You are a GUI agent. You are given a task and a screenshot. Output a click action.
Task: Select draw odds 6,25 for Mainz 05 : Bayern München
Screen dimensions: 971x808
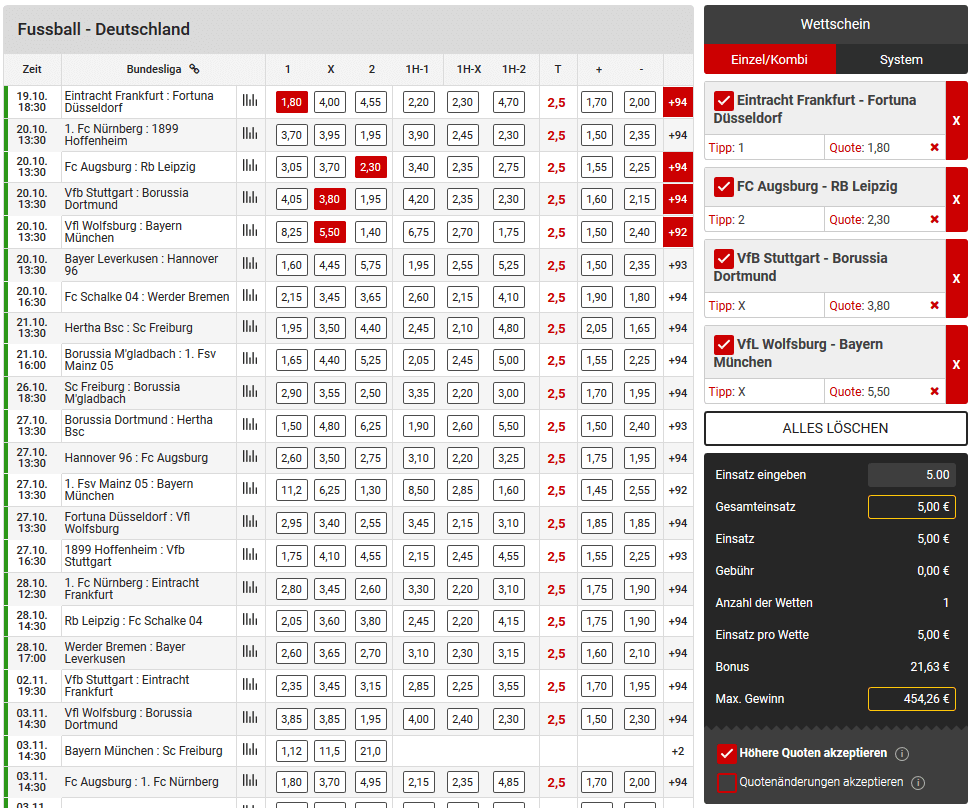pyautogui.click(x=329, y=490)
